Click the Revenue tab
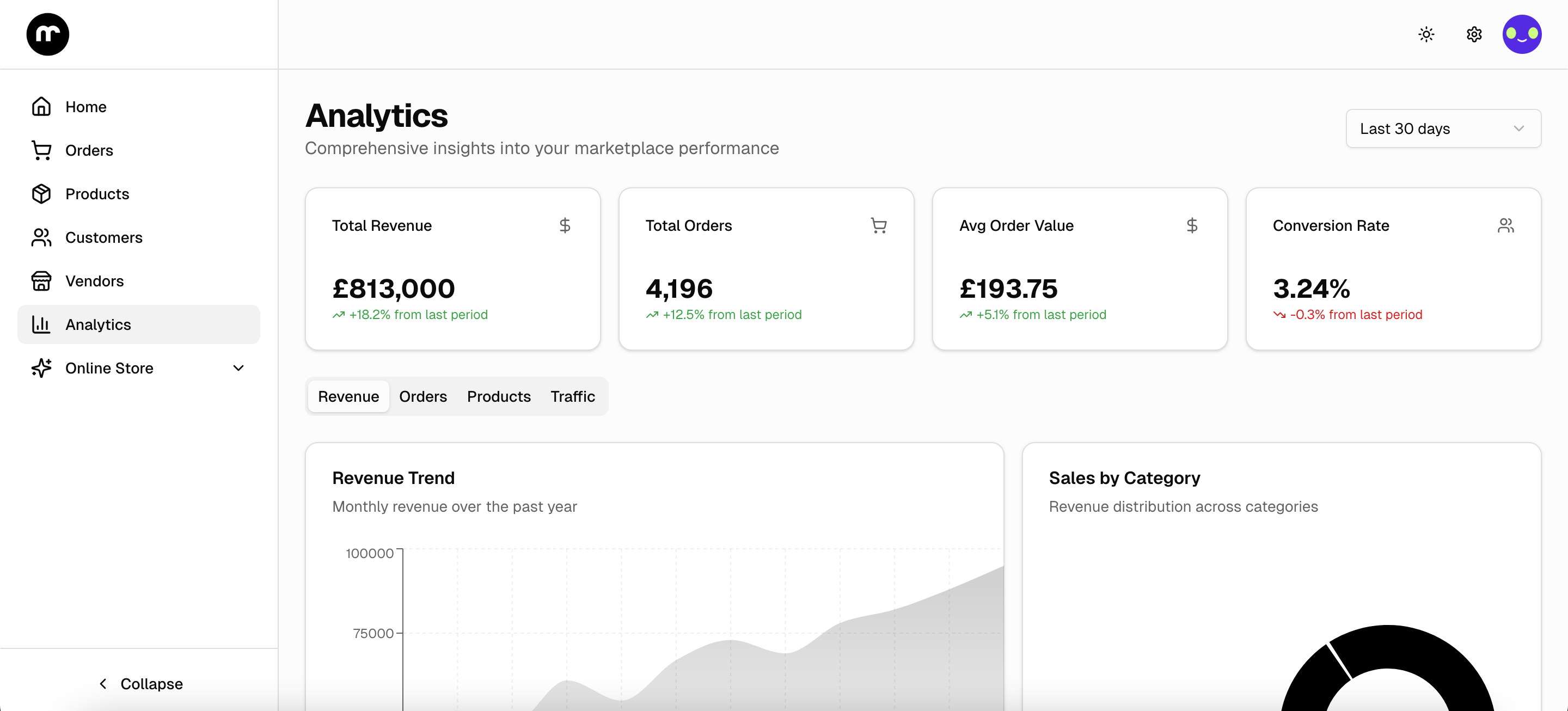Viewport: 1568px width, 711px height. coord(347,396)
